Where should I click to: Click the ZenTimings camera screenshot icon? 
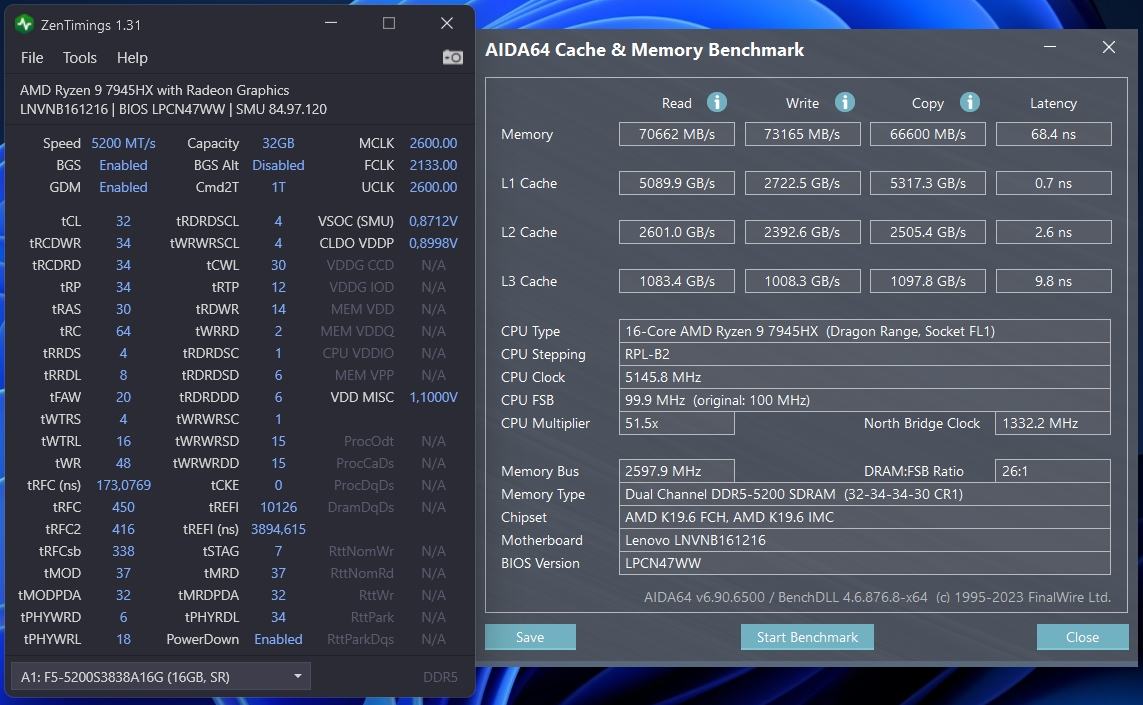click(x=453, y=57)
